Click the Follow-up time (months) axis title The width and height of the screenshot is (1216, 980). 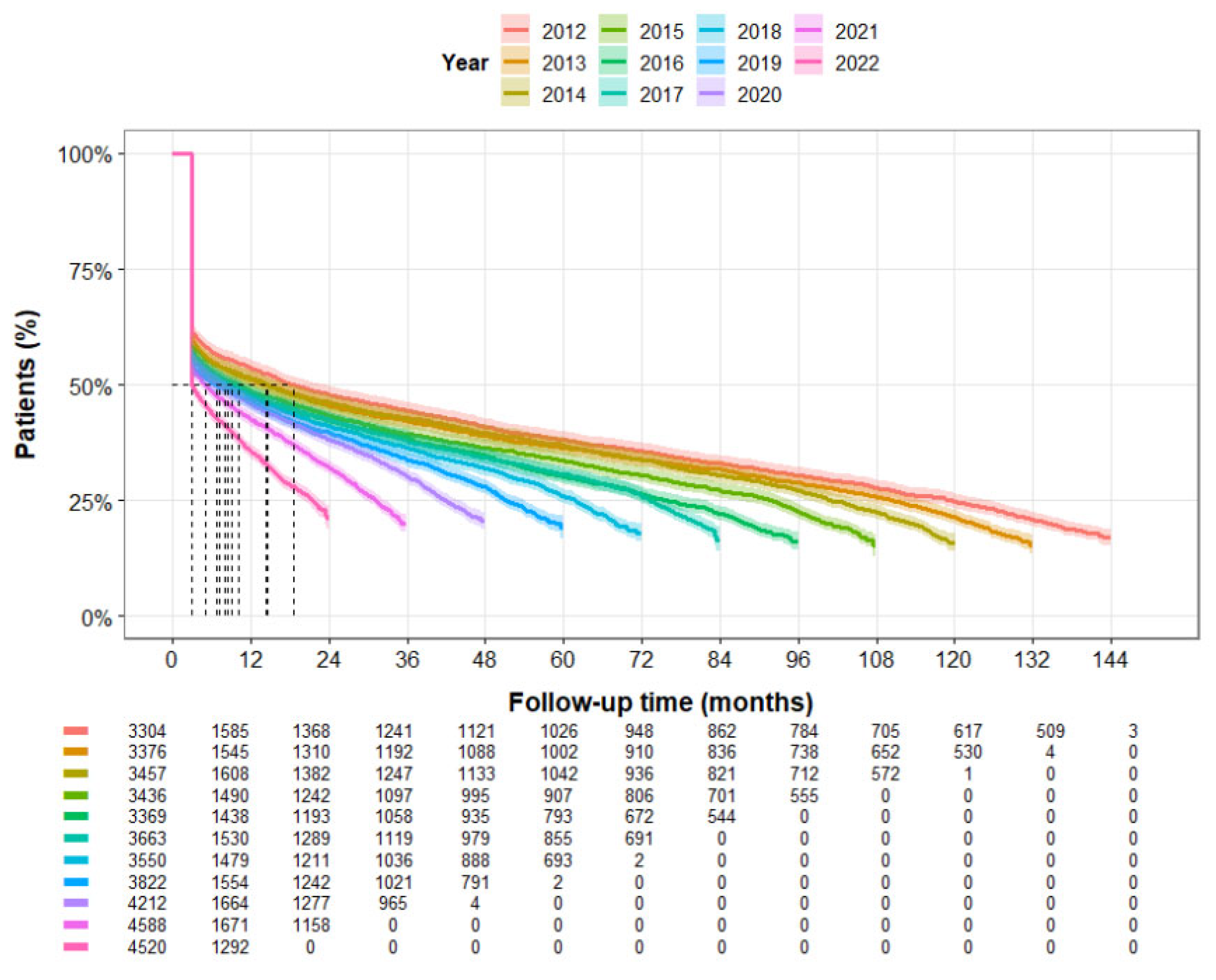click(x=661, y=702)
